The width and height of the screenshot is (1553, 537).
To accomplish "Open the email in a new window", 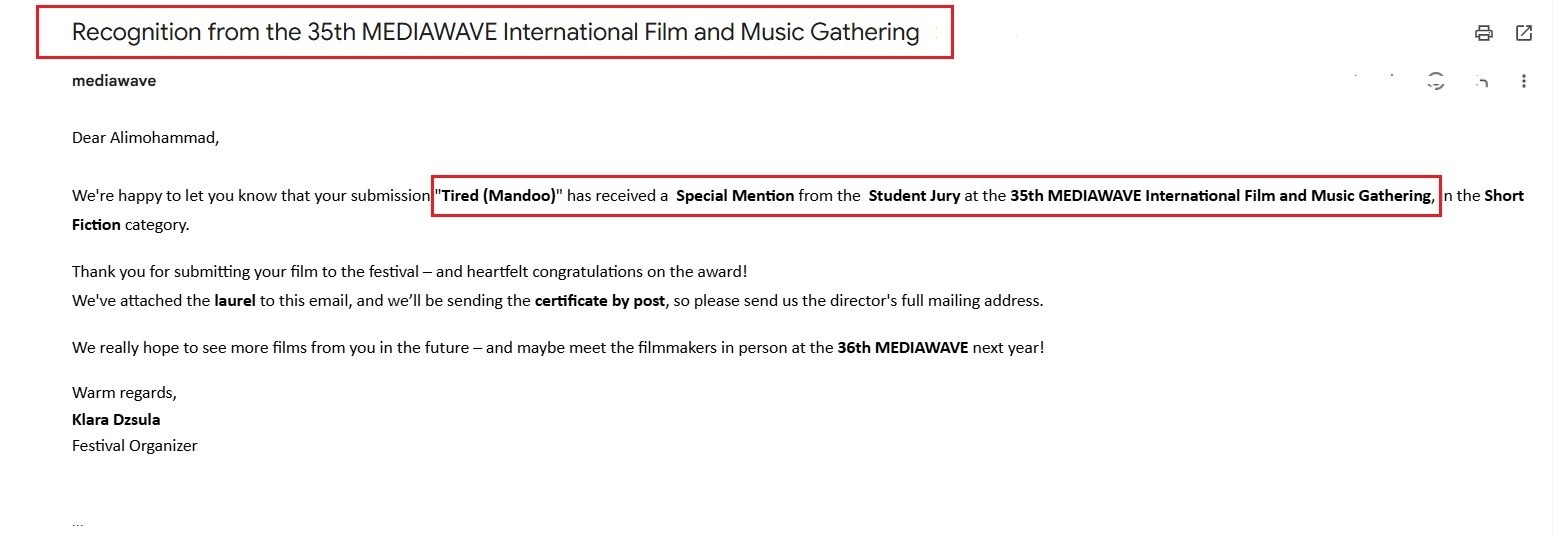I will click(1523, 33).
